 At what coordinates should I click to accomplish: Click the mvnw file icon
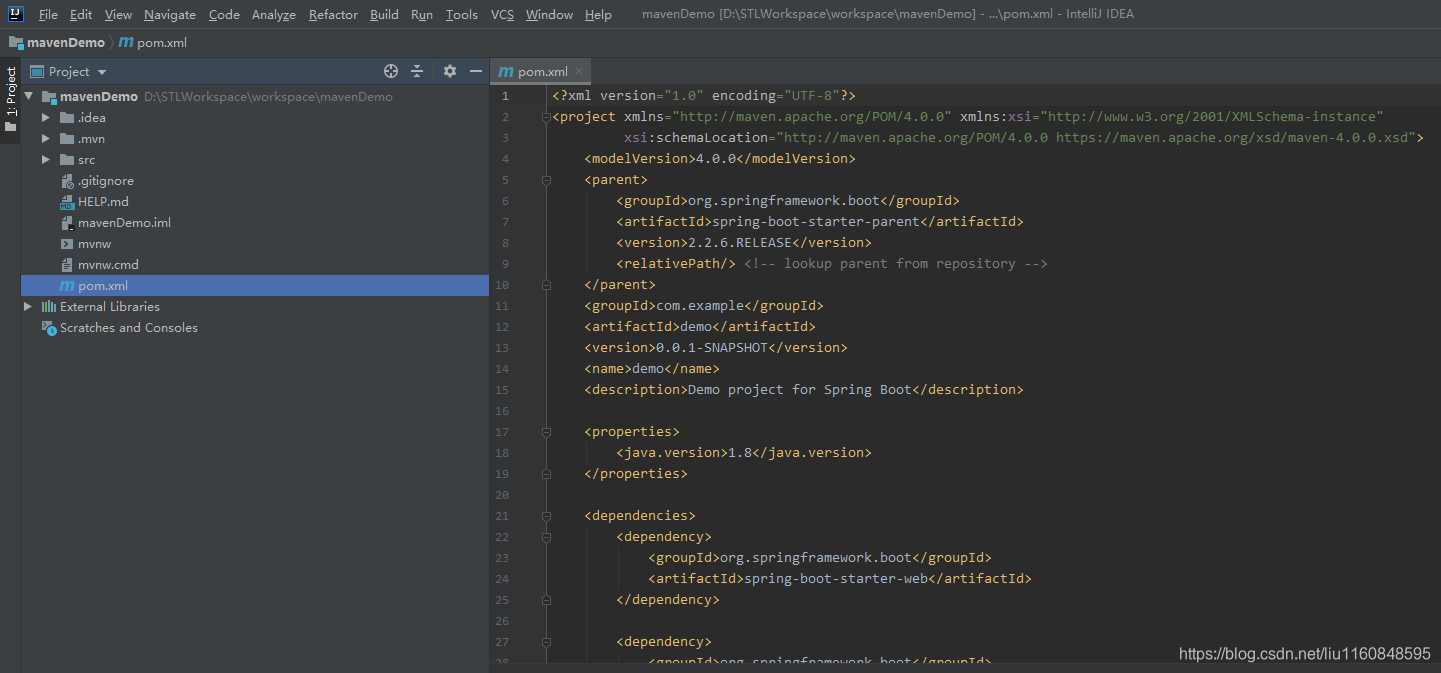67,244
